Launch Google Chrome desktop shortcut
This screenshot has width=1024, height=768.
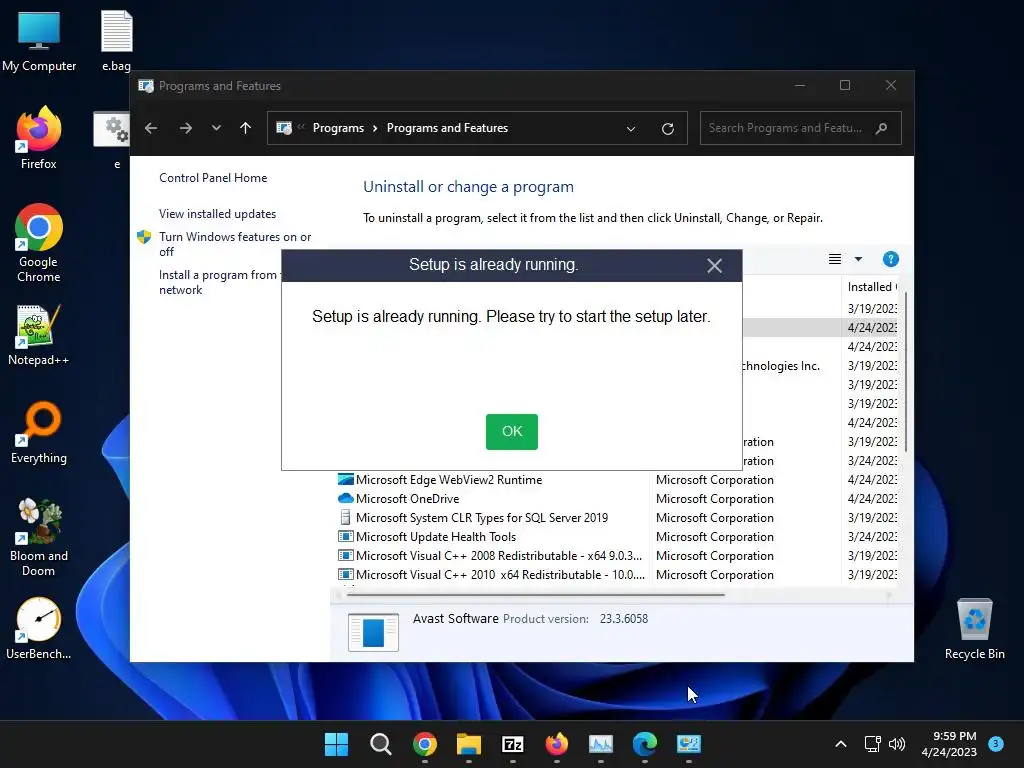(39, 243)
